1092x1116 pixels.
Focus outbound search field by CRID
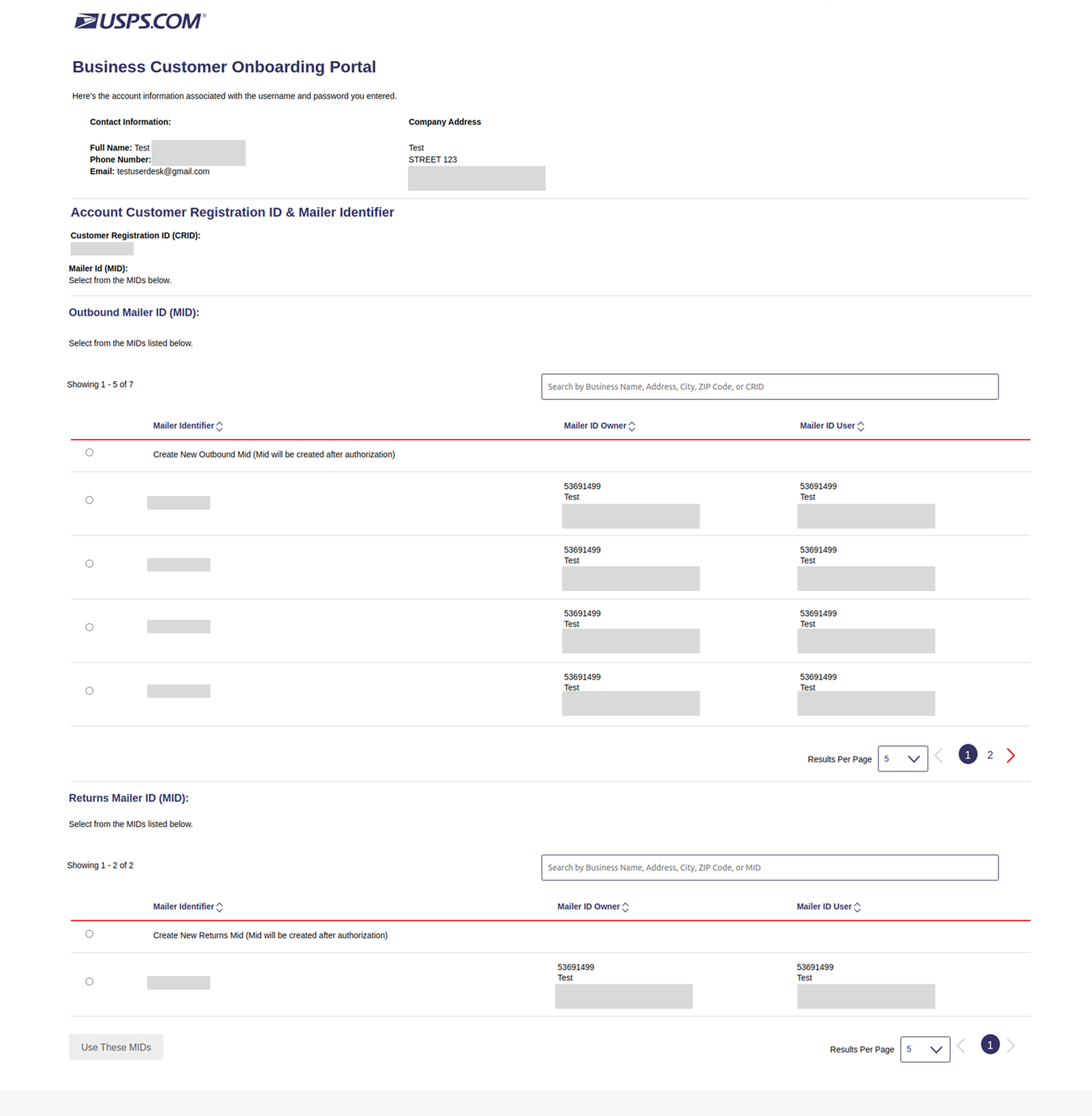click(x=769, y=387)
